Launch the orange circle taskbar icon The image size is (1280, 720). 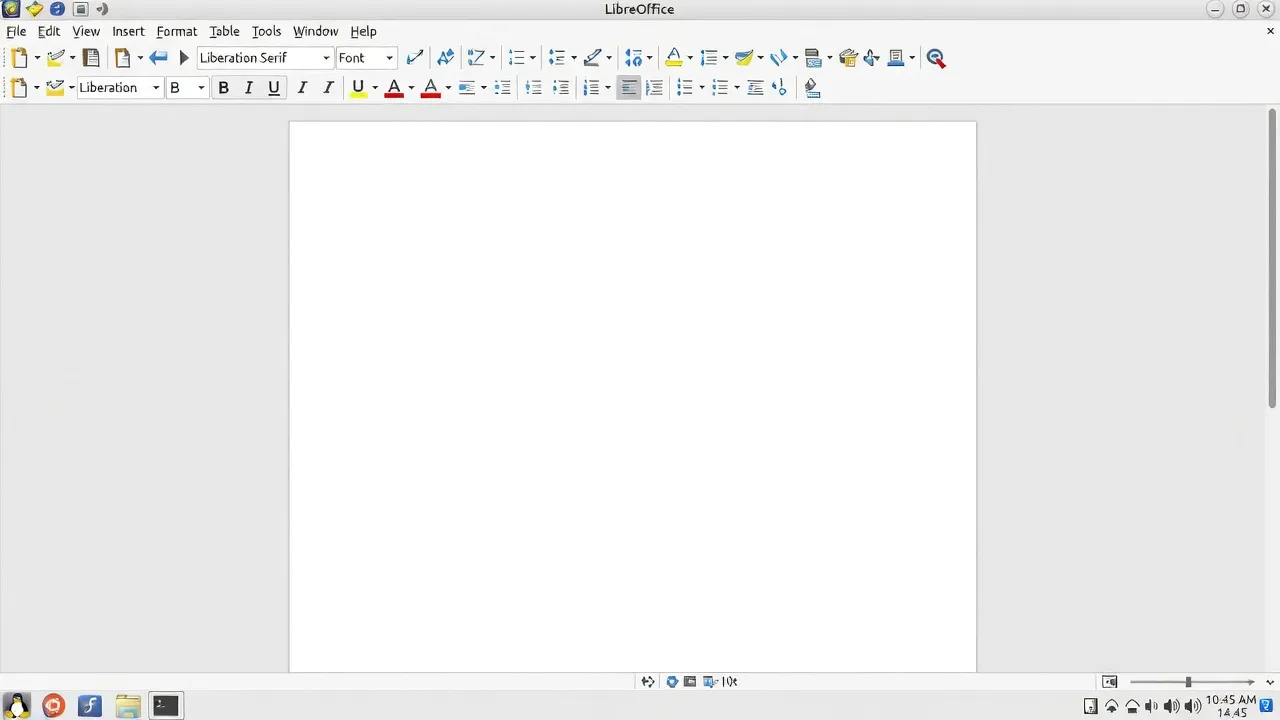click(x=53, y=706)
